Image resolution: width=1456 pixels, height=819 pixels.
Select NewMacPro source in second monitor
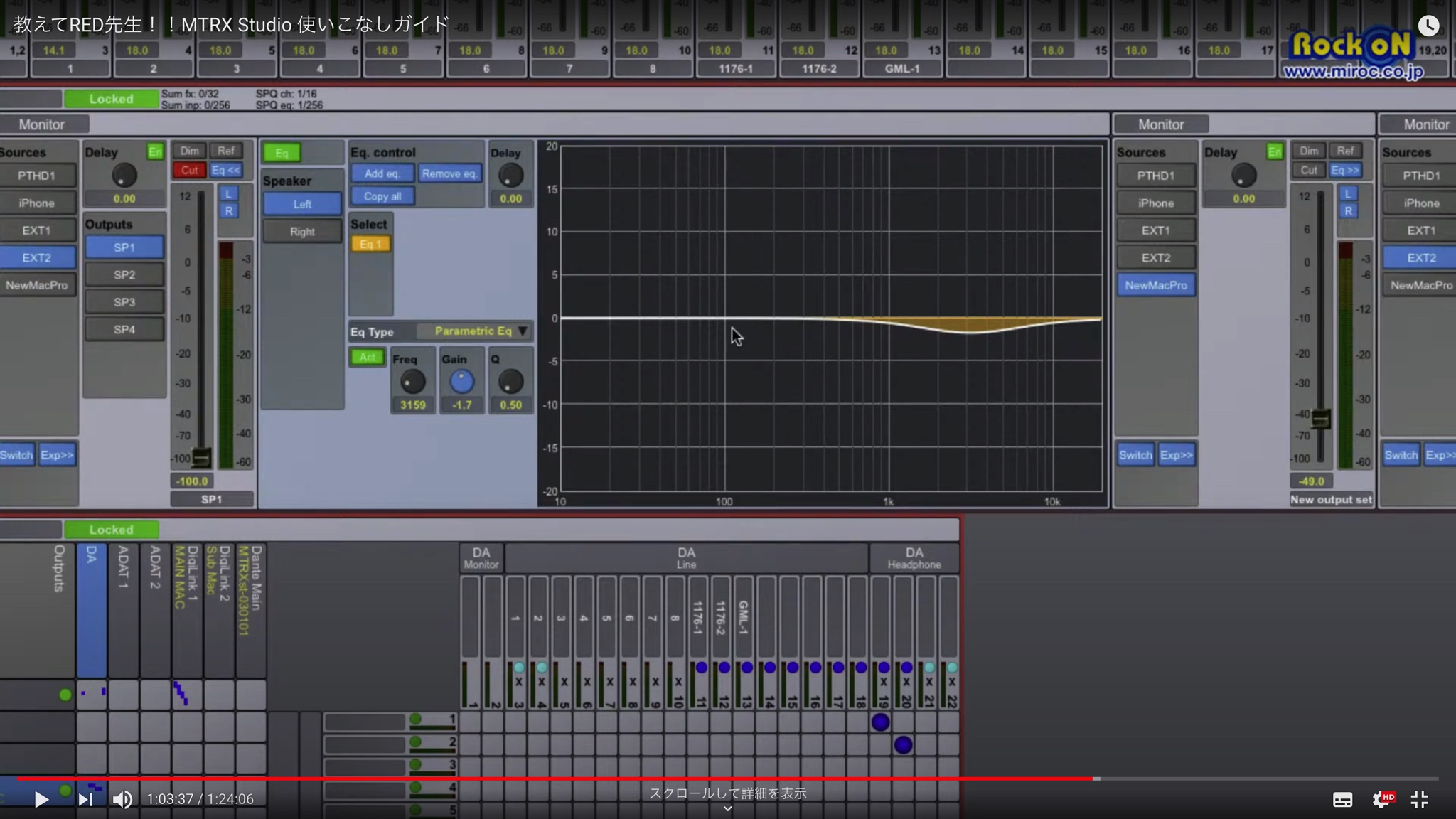[x=1156, y=286]
